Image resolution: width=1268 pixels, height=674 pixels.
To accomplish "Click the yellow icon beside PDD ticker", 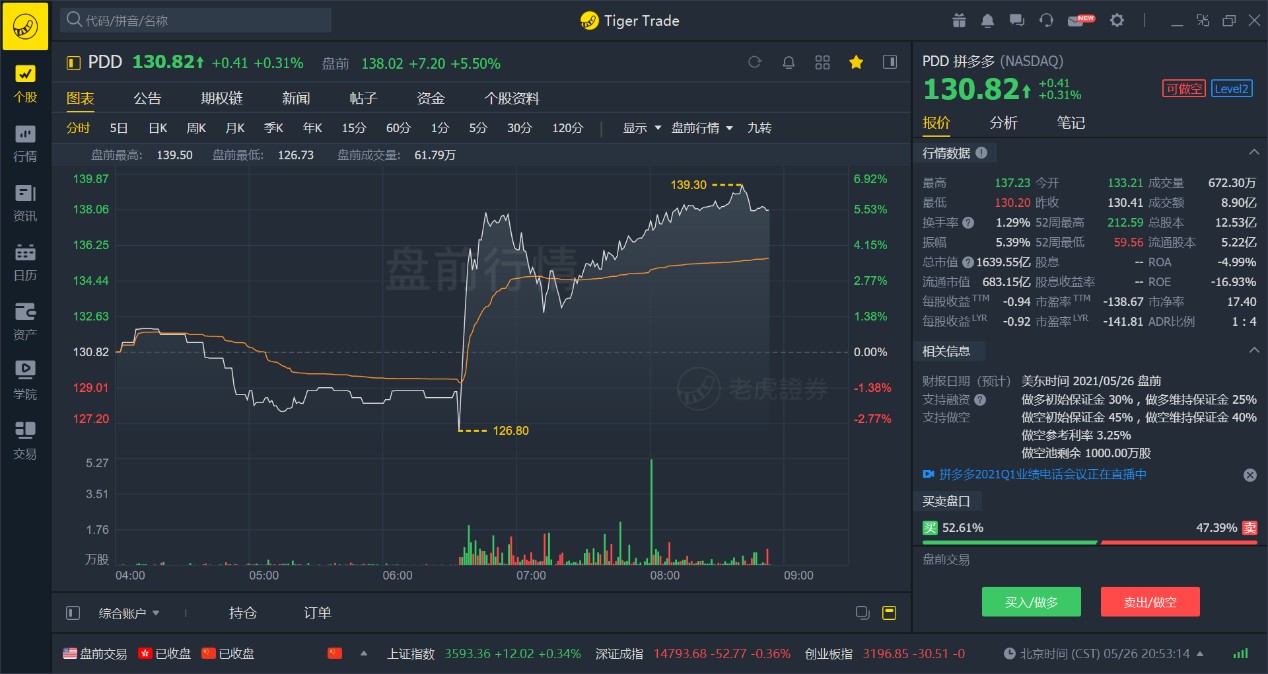I will [x=73, y=63].
